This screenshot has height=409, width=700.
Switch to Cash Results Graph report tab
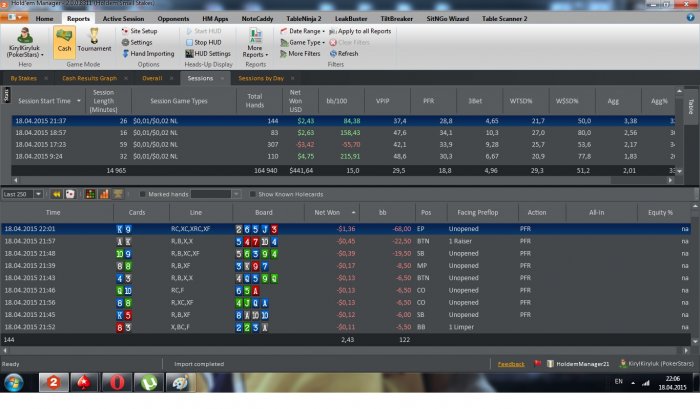click(x=89, y=78)
